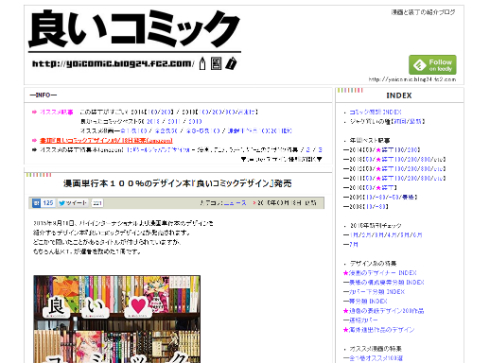Screen dimensions: 490x363
Task: Open the 2011 link in コミックベスト50 row
Action: pos(174,121)
